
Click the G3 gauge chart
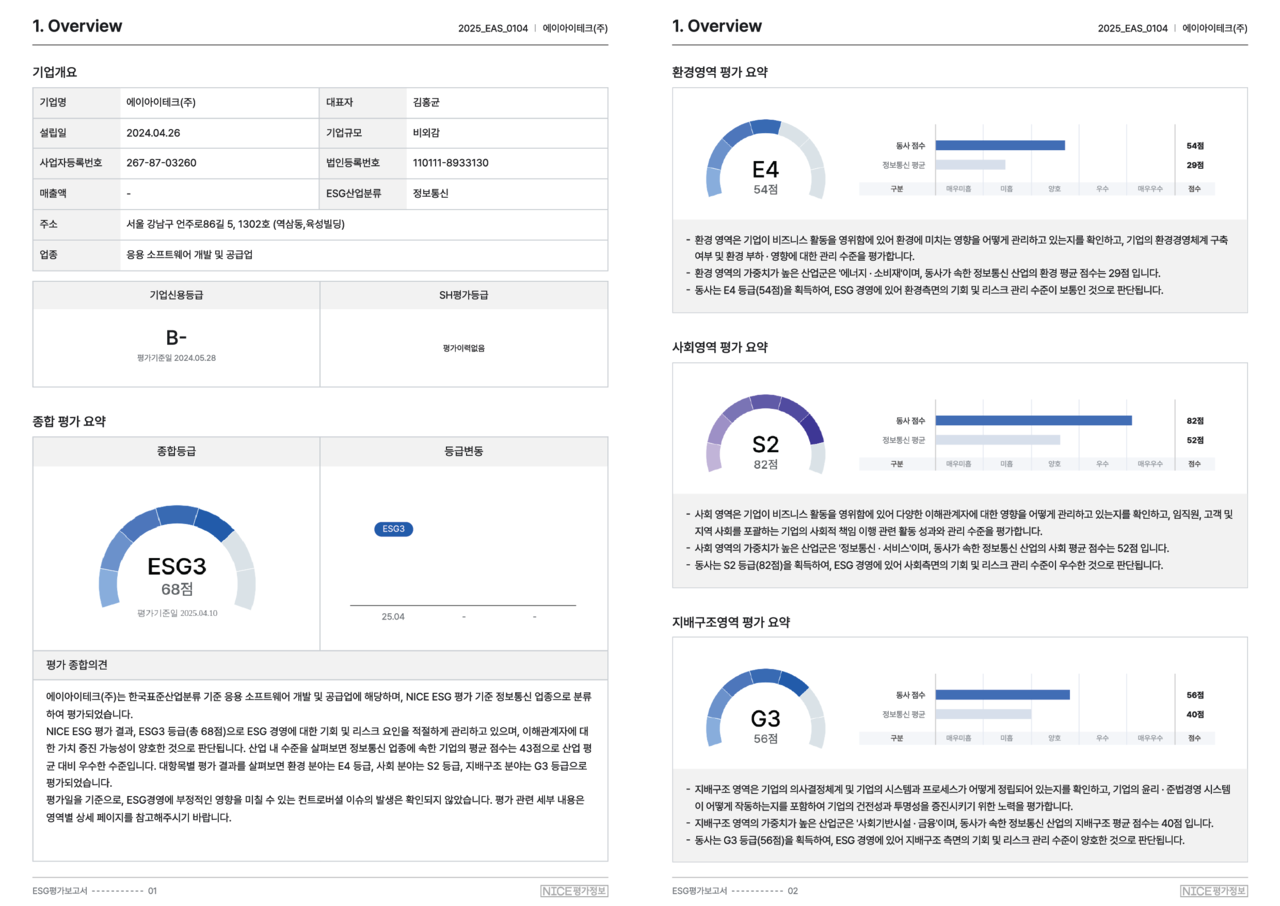pyautogui.click(x=766, y=710)
